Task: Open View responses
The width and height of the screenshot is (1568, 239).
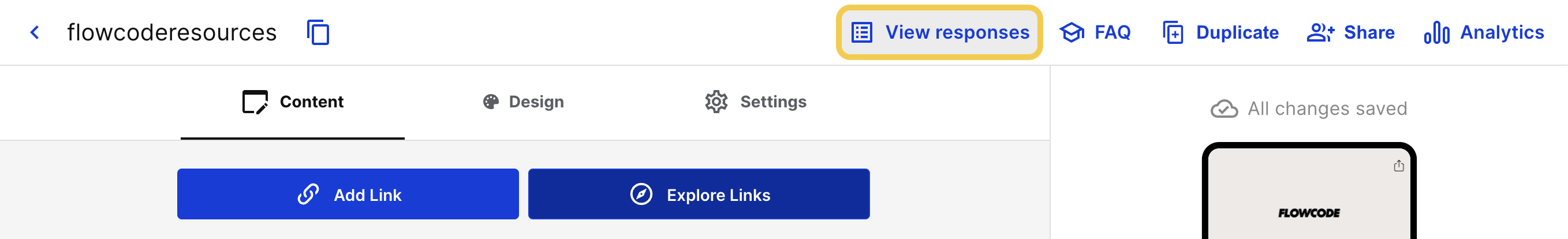Action: click(956, 32)
